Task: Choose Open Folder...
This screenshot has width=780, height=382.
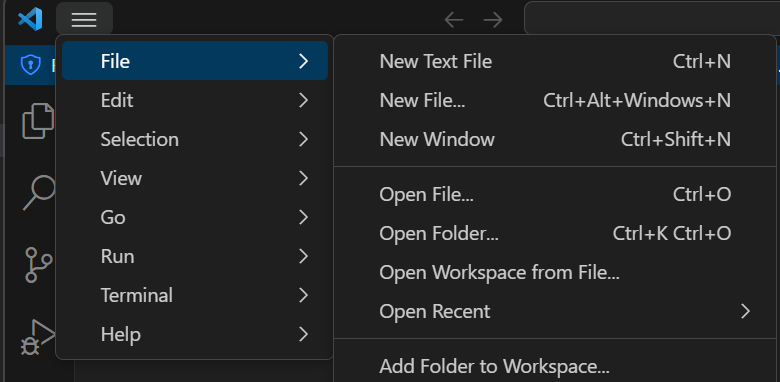Action: pyautogui.click(x=555, y=233)
